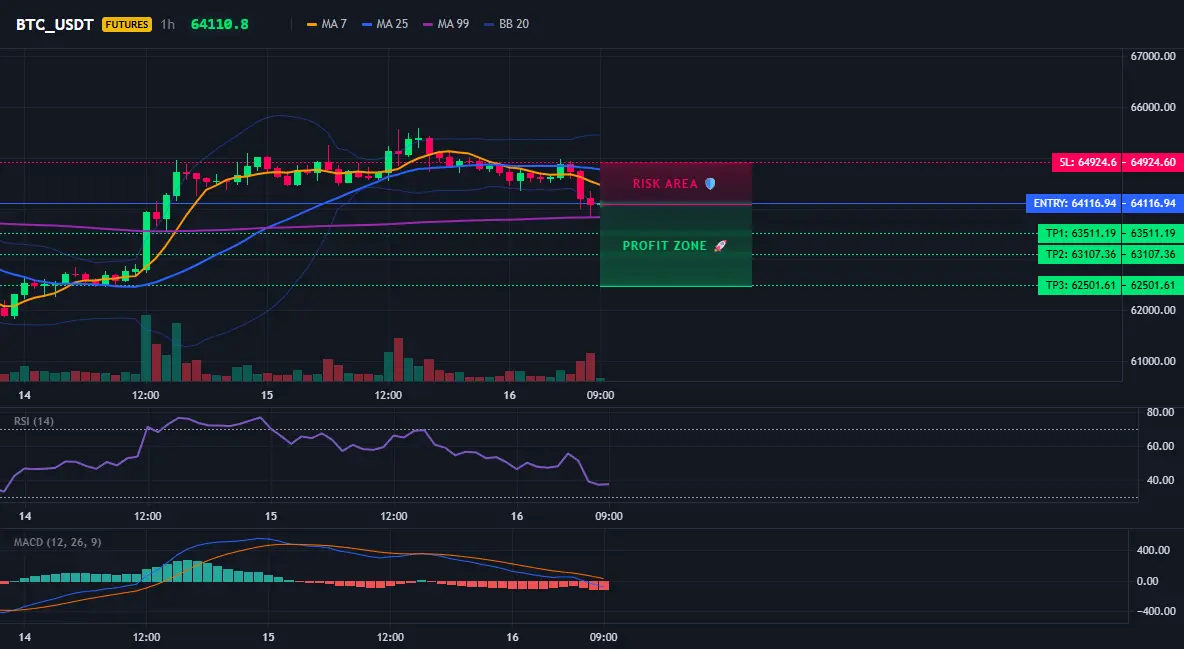The height and width of the screenshot is (649, 1184).
Task: Click the 63511.19 price axis tag
Action: [1153, 233]
